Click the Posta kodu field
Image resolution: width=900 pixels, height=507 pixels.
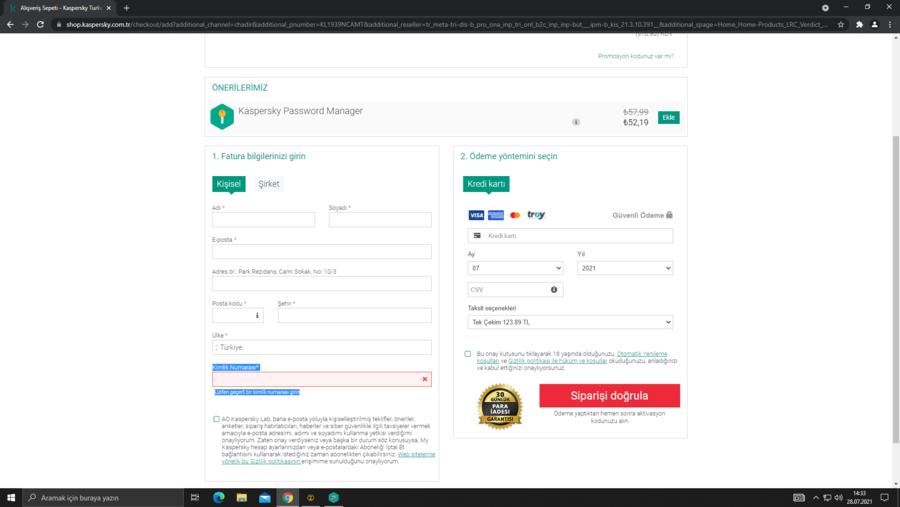click(238, 315)
